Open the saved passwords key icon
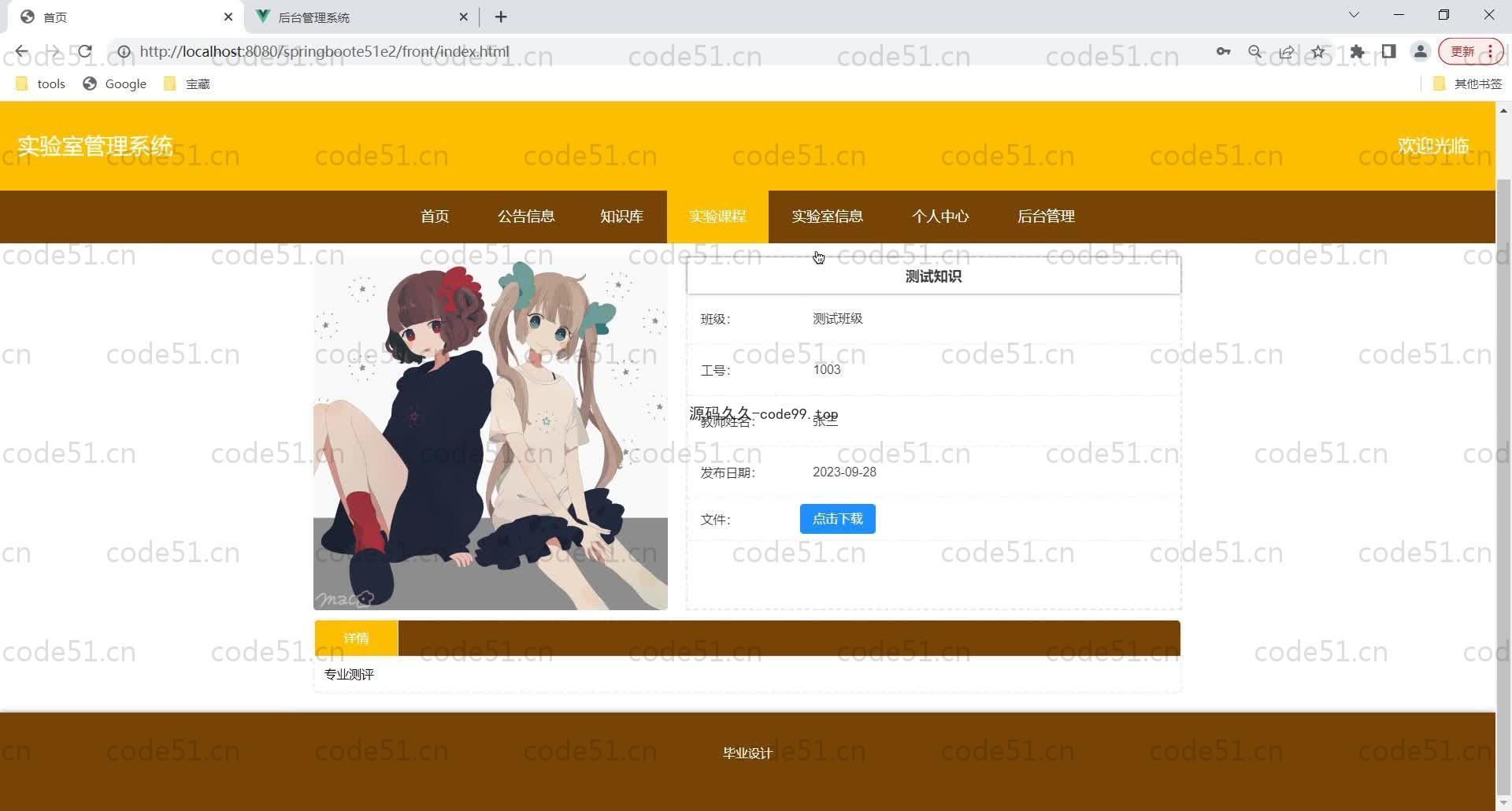The height and width of the screenshot is (811, 1512). [x=1223, y=52]
